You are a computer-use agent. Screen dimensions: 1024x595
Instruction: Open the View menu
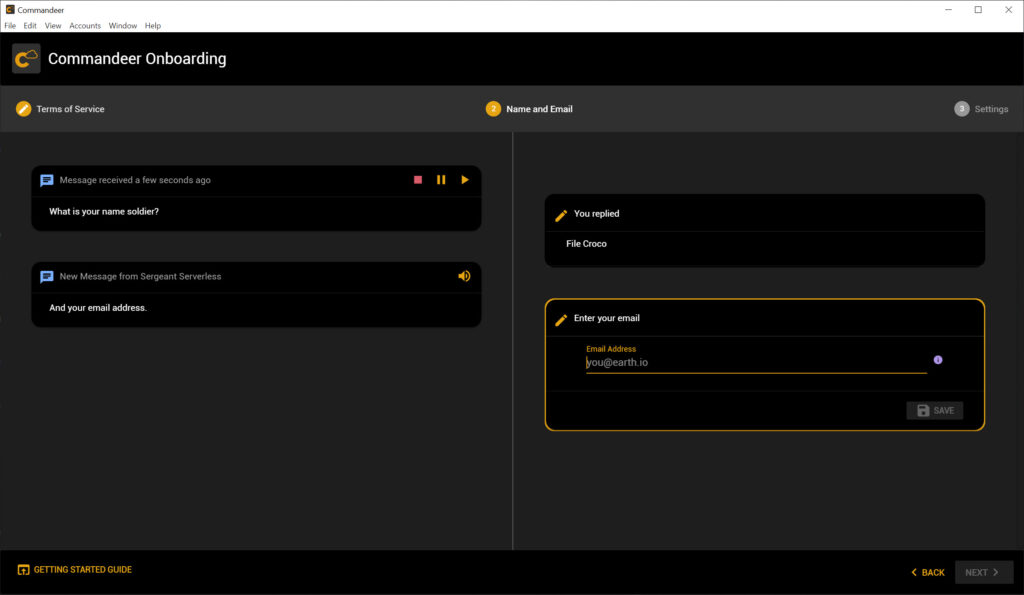click(53, 25)
